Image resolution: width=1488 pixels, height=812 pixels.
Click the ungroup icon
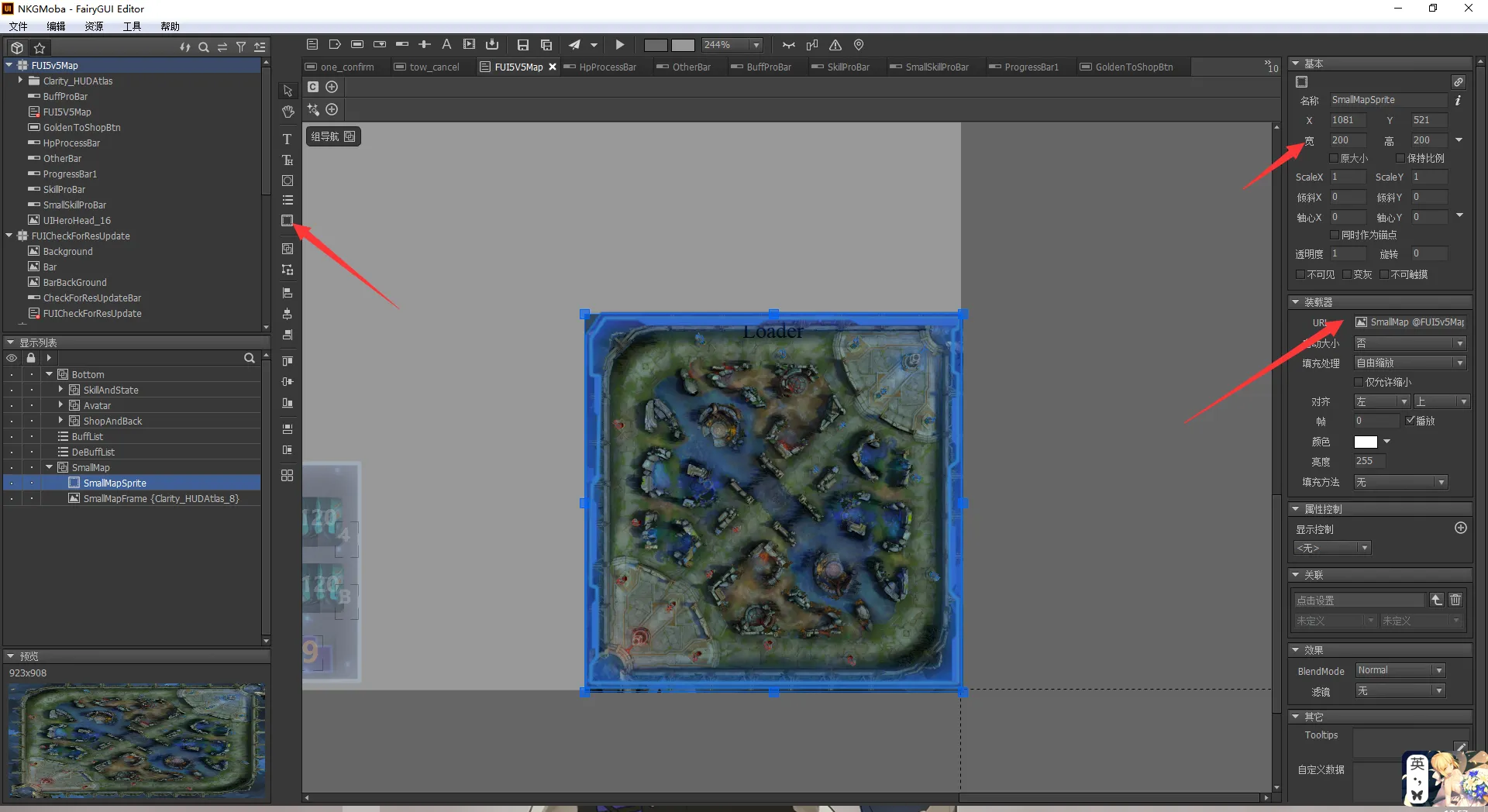coord(288,270)
